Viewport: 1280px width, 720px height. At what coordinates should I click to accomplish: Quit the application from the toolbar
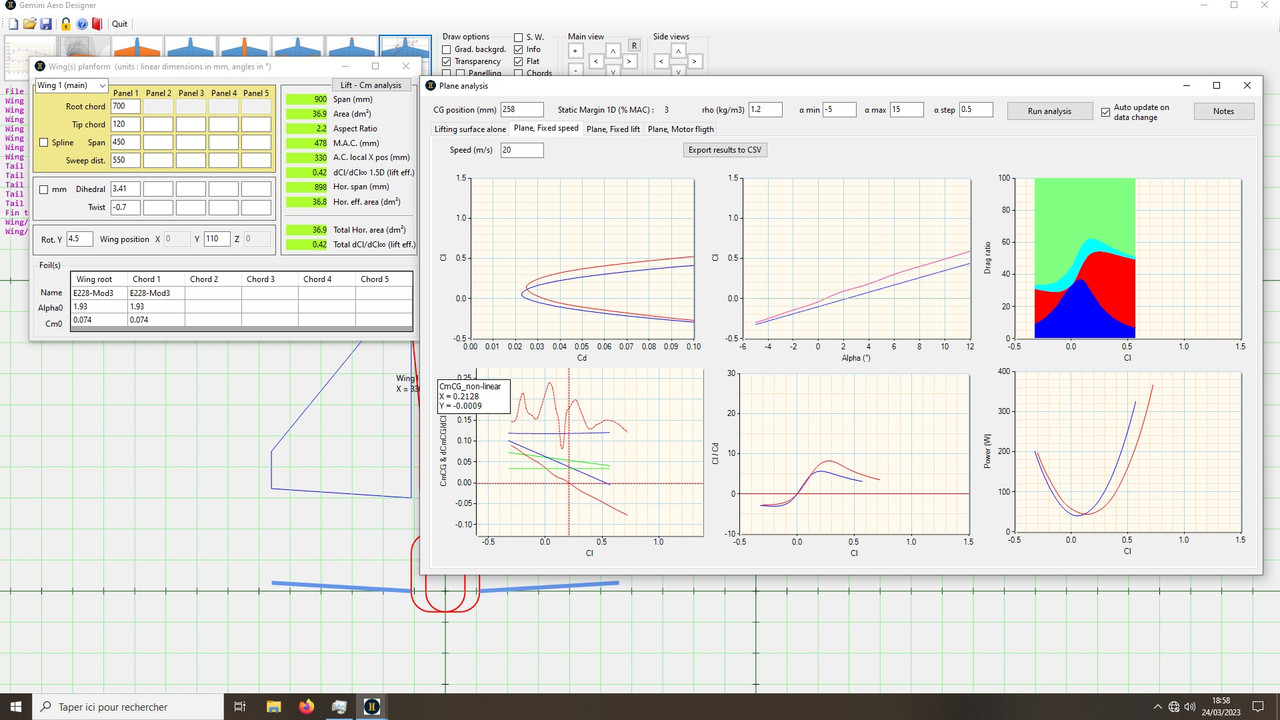coord(120,24)
